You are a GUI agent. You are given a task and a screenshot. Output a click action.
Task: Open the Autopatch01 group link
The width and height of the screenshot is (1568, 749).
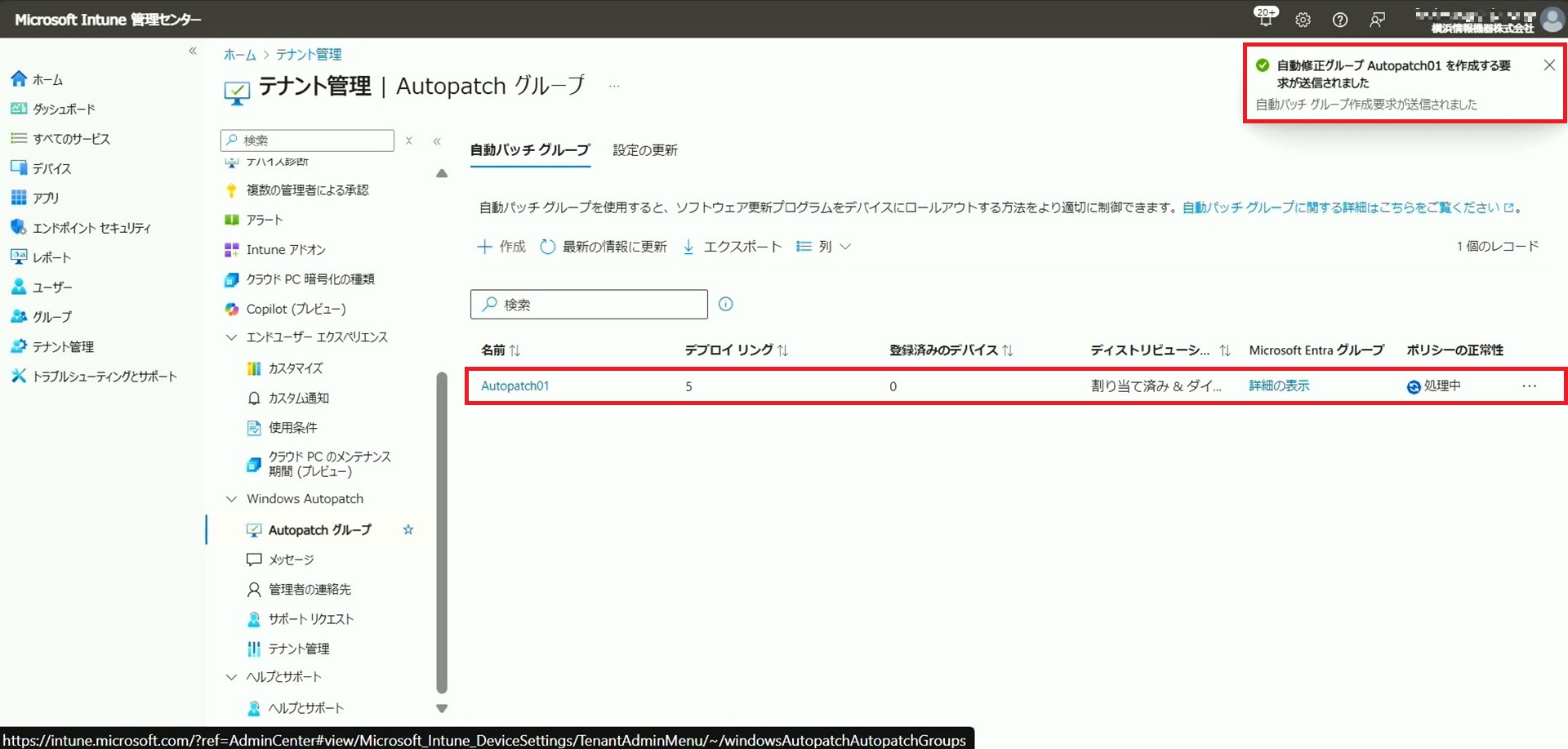point(514,386)
